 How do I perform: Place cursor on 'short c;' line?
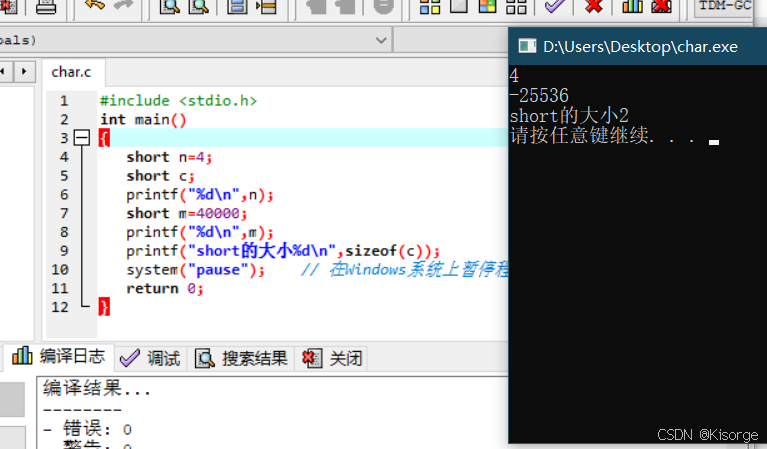pyautogui.click(x=160, y=176)
